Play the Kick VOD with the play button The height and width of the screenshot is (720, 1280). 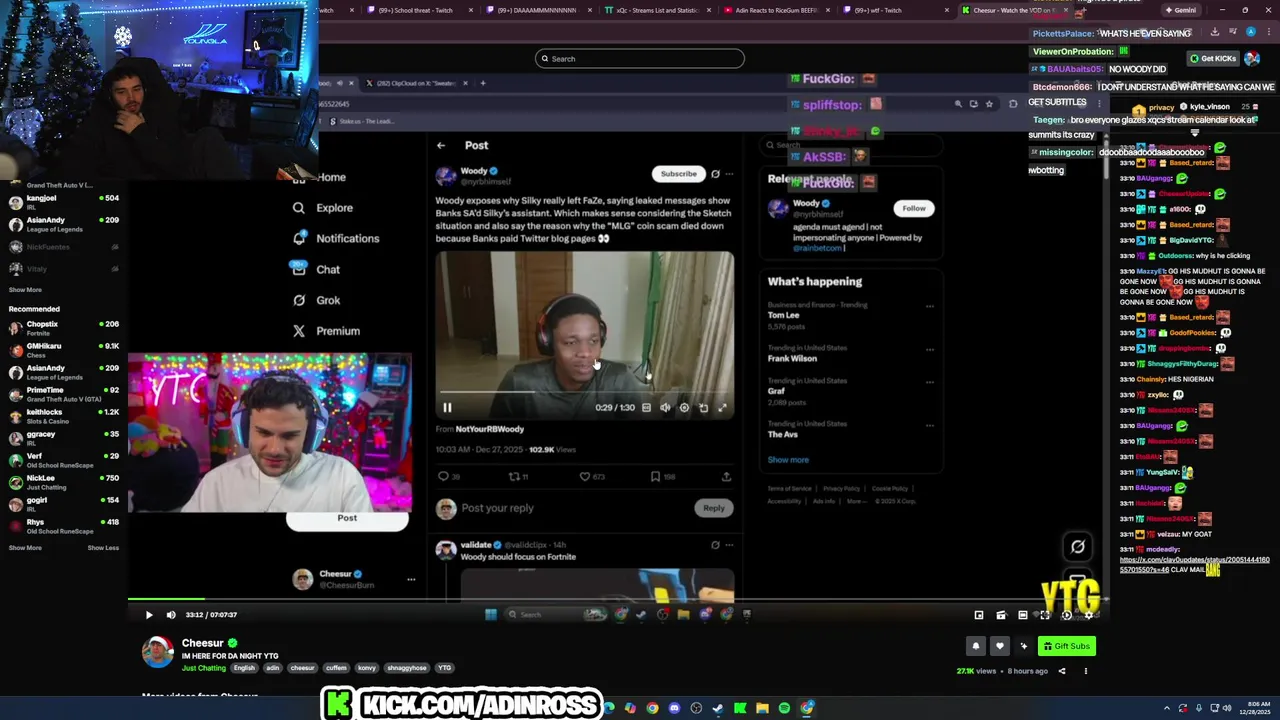[149, 615]
